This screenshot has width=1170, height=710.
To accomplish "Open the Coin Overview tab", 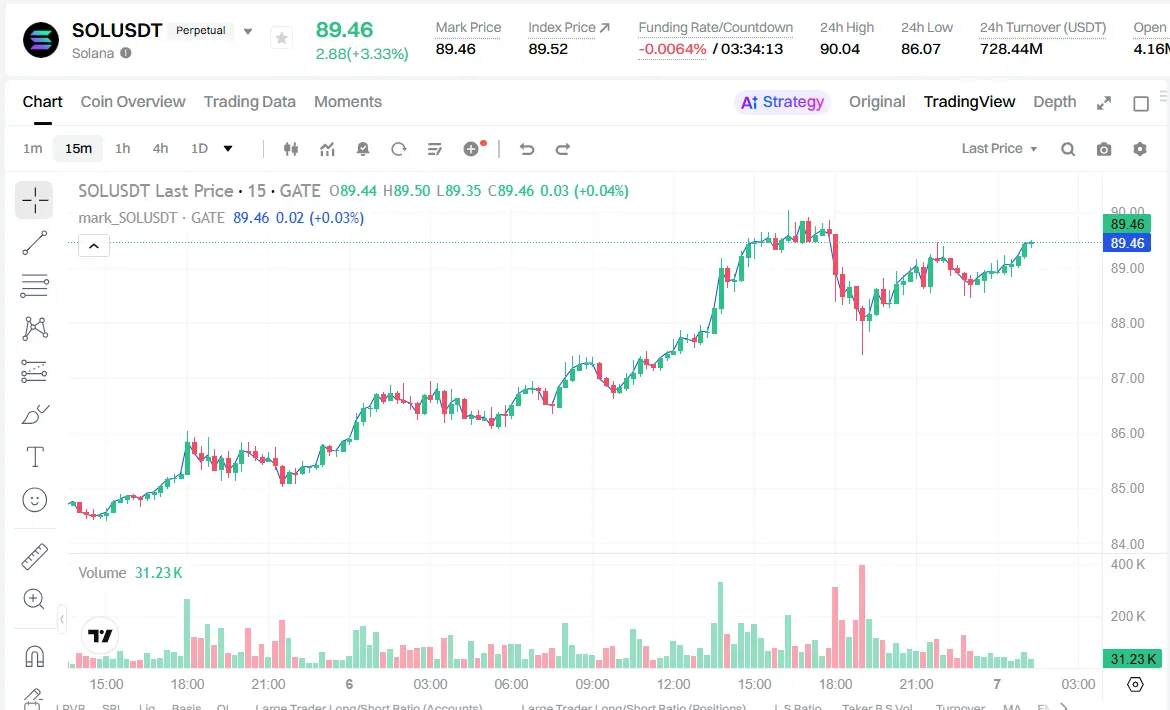I will click(133, 102).
